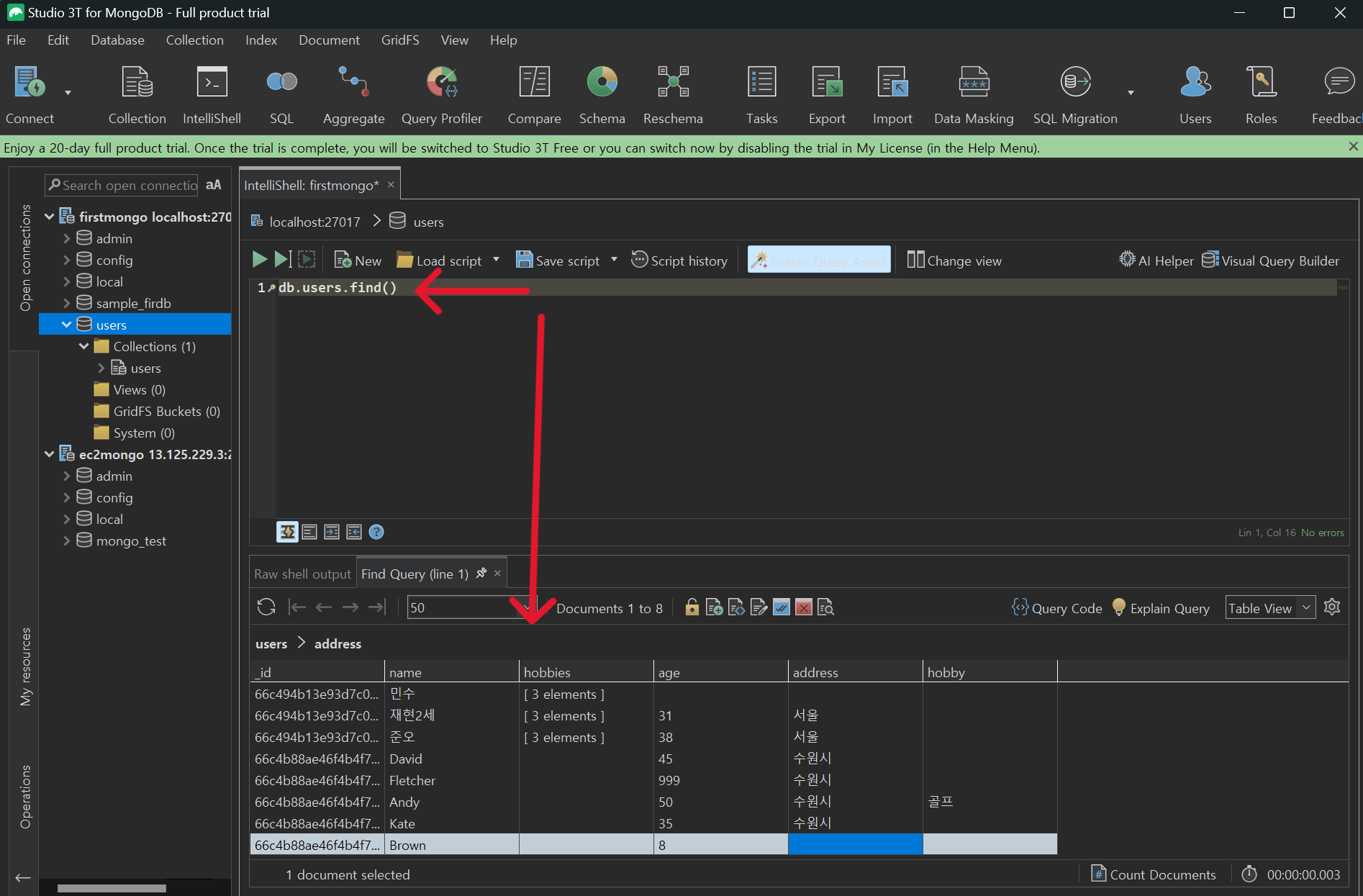Open the Aggregate editor

pos(353,95)
